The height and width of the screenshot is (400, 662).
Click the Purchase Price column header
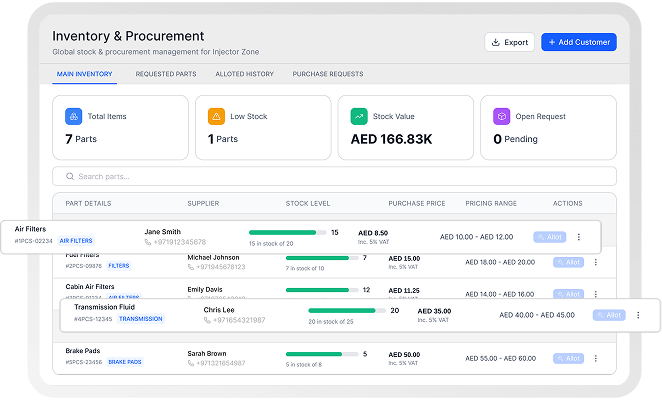pos(417,204)
